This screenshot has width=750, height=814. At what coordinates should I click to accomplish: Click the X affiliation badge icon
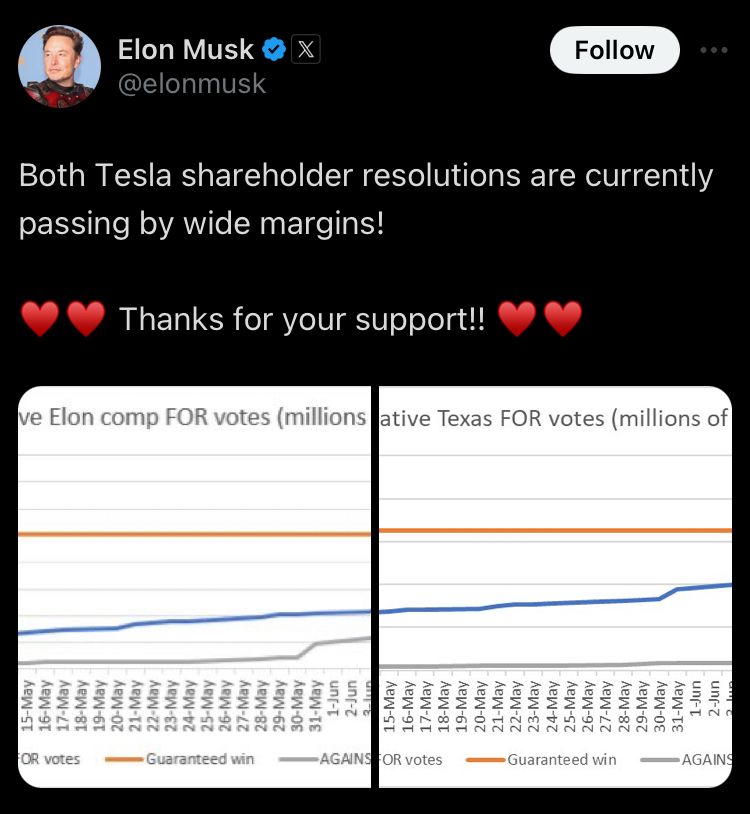[x=306, y=49]
